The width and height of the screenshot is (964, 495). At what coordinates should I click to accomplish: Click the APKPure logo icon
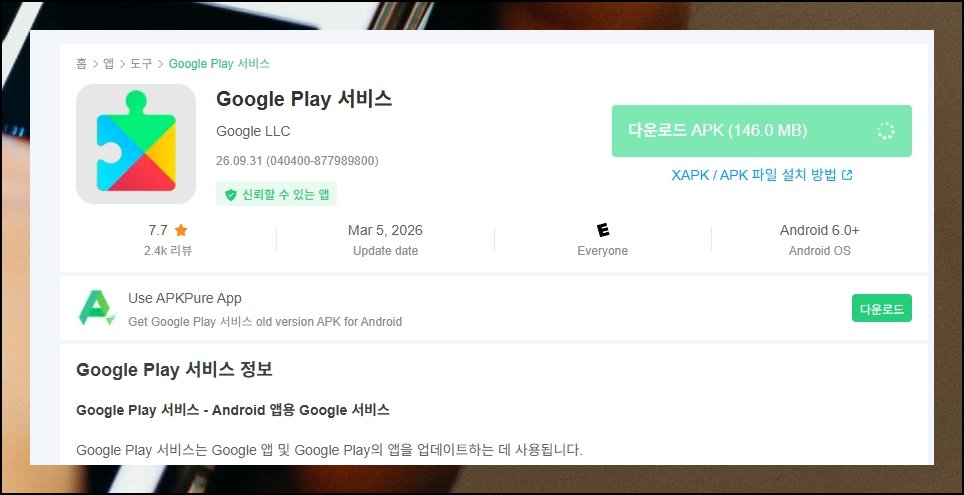[x=97, y=308]
